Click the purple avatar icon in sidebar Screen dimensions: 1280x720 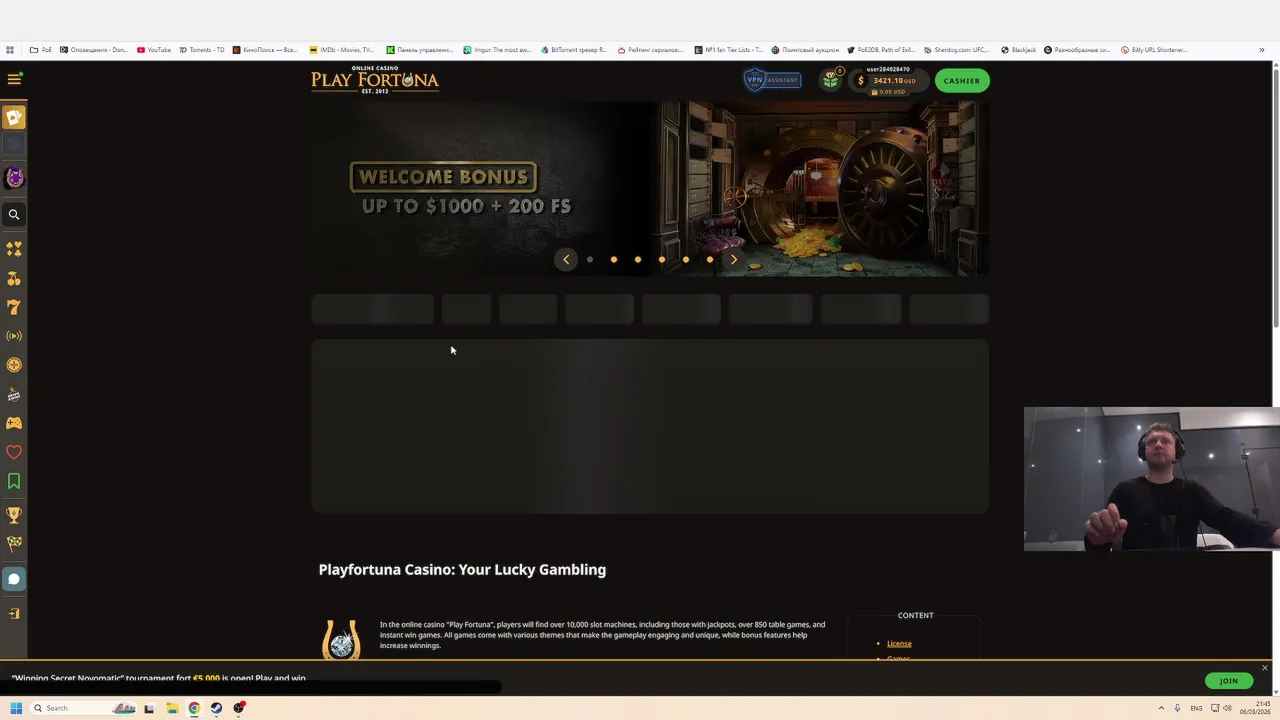(14, 178)
